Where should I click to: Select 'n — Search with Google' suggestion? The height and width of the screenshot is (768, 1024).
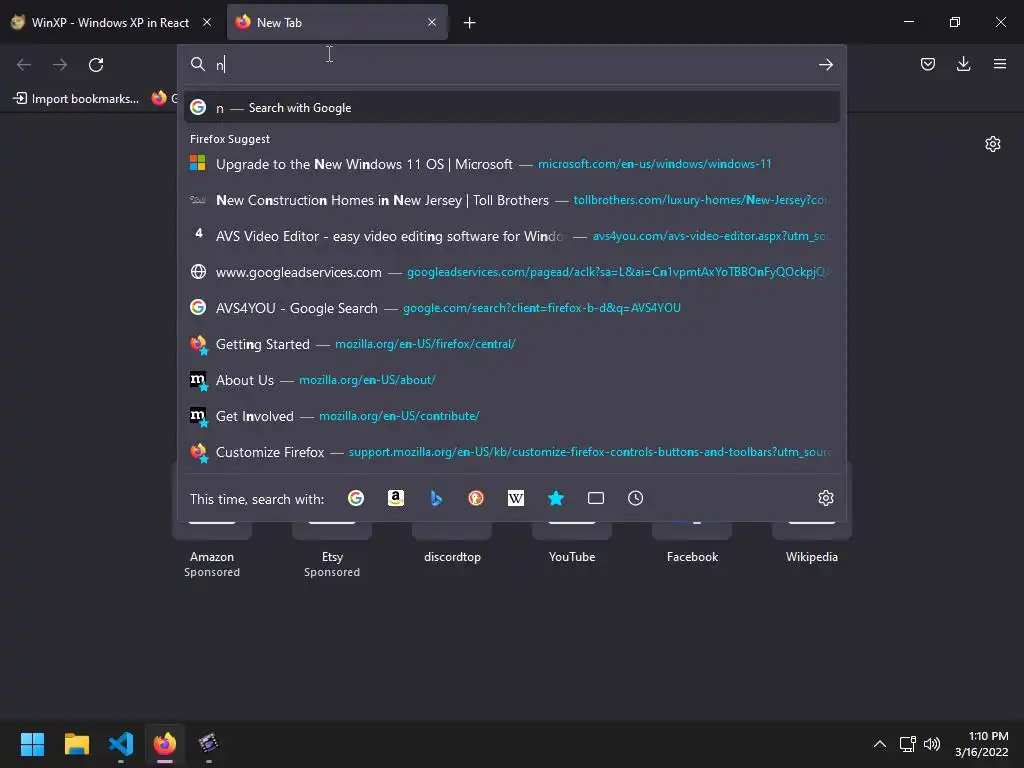(x=512, y=108)
